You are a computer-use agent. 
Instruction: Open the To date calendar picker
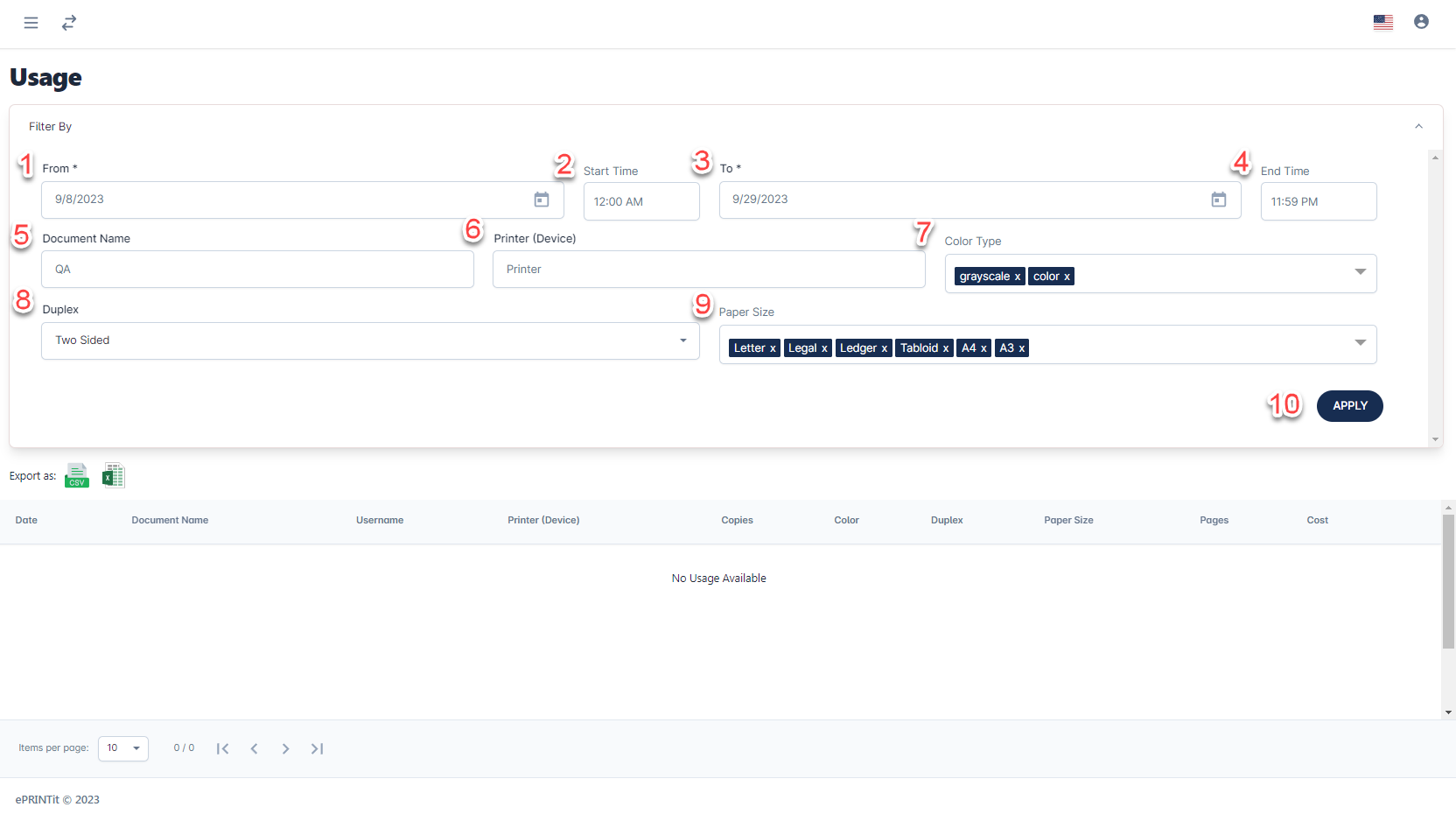tap(1218, 200)
